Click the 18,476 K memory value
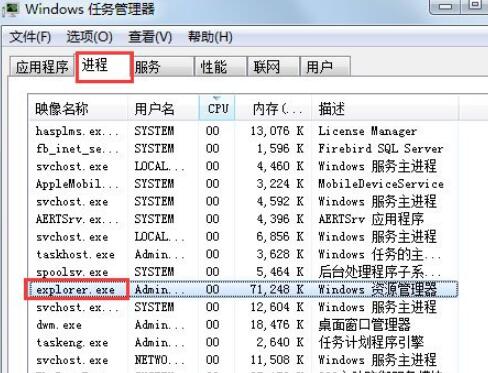The height and width of the screenshot is (373, 488). coord(277,325)
